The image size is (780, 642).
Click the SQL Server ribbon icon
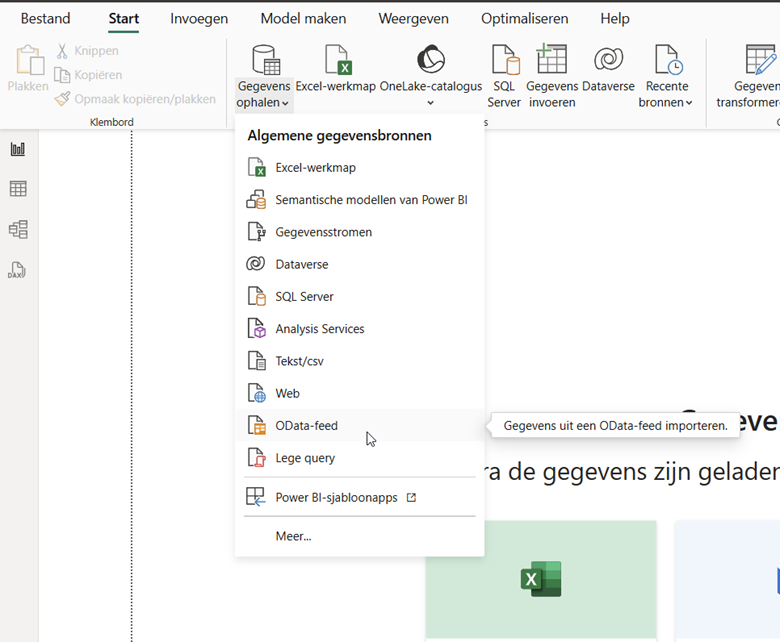[505, 60]
